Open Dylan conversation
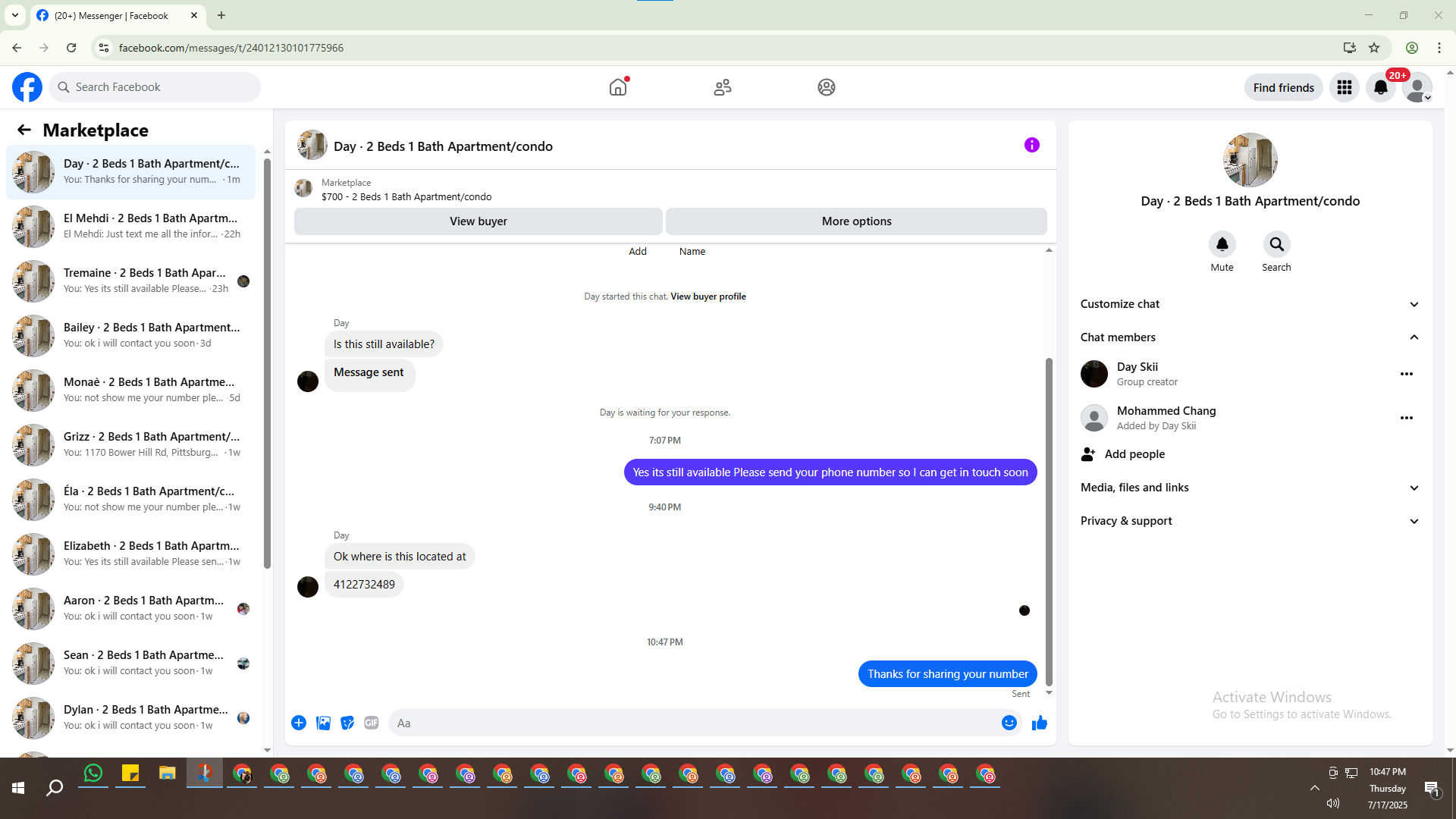 click(131, 717)
